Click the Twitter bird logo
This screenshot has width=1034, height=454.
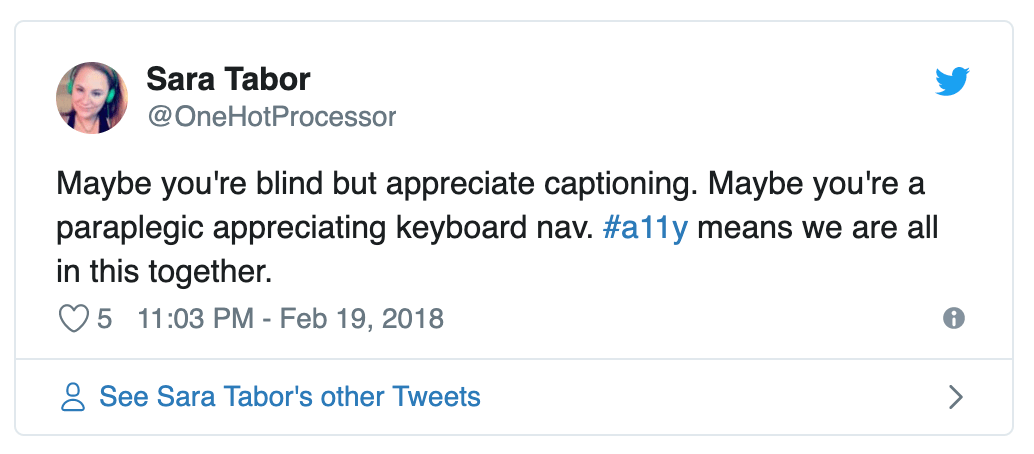pos(952,81)
